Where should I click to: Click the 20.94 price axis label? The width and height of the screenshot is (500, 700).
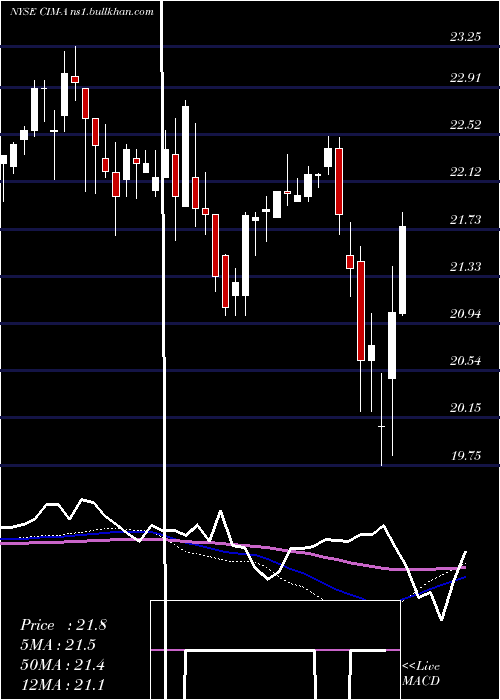coord(465,314)
